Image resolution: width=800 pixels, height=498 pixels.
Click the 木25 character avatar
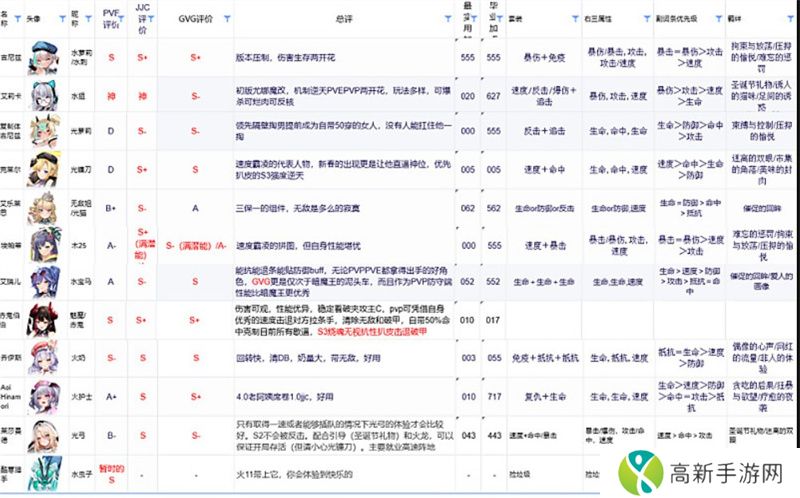click(x=45, y=245)
